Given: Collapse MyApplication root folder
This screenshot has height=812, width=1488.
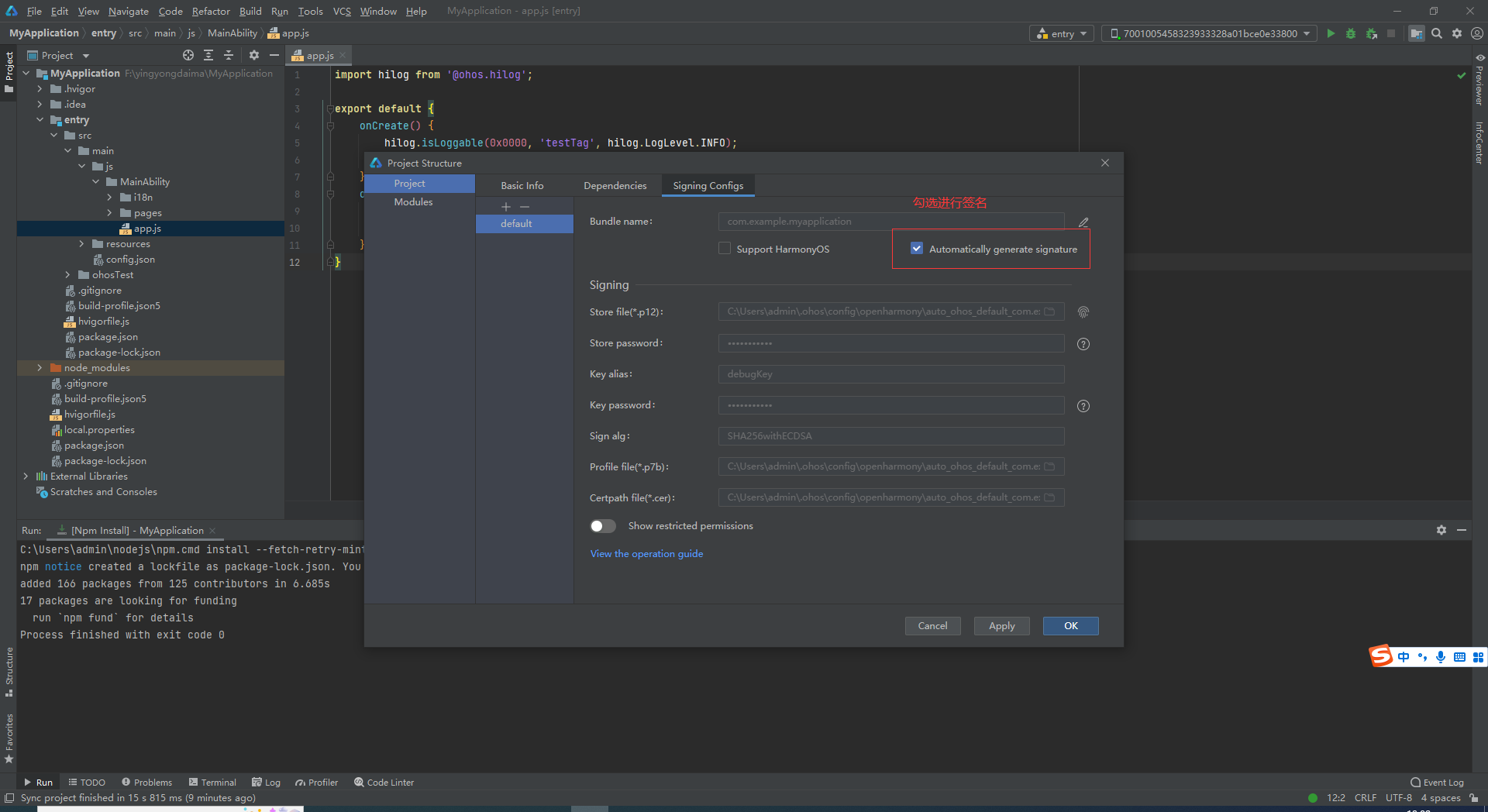Looking at the screenshot, I should [26, 74].
